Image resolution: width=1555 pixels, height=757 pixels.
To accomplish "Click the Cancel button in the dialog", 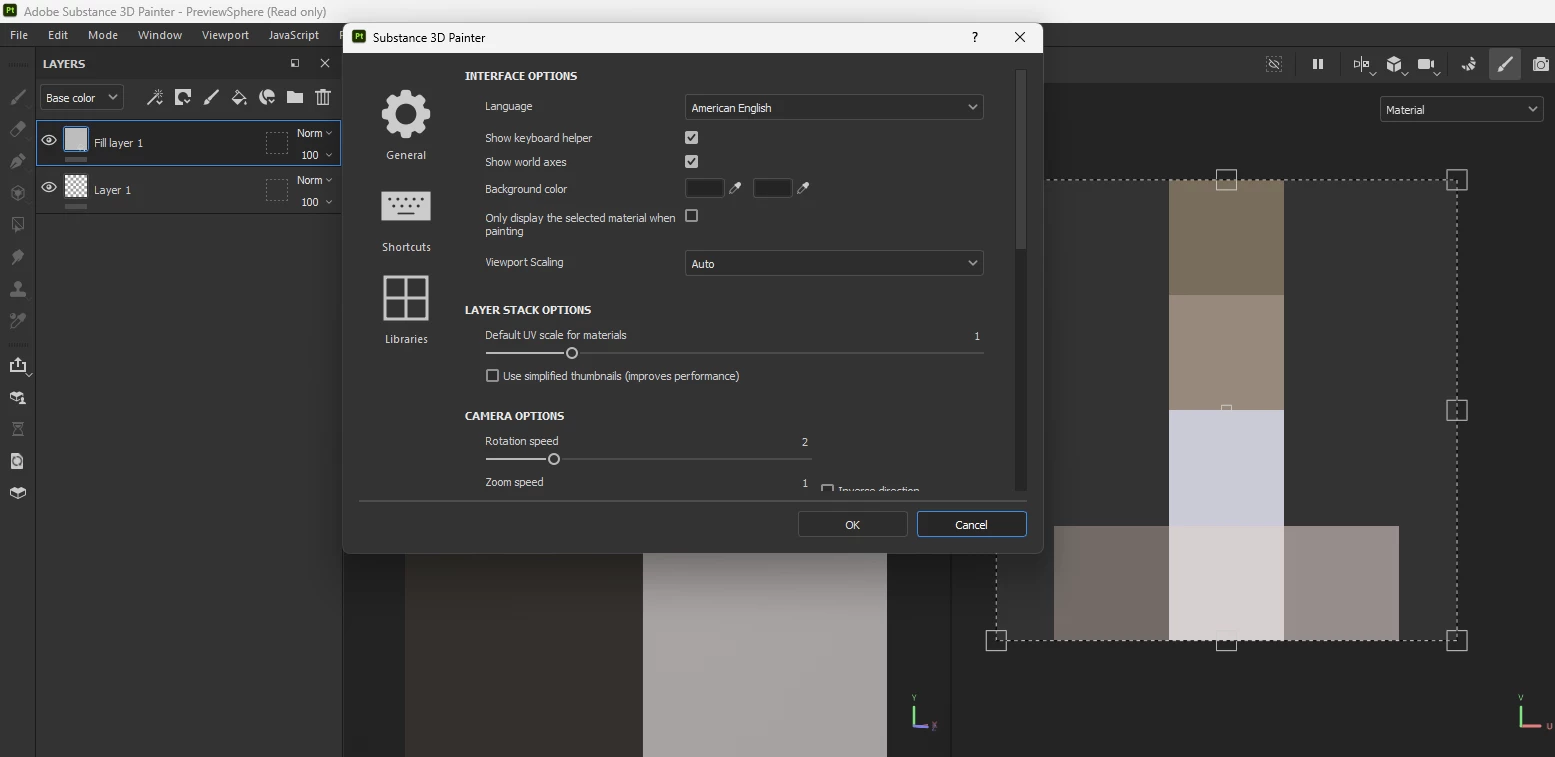I will coord(971,524).
